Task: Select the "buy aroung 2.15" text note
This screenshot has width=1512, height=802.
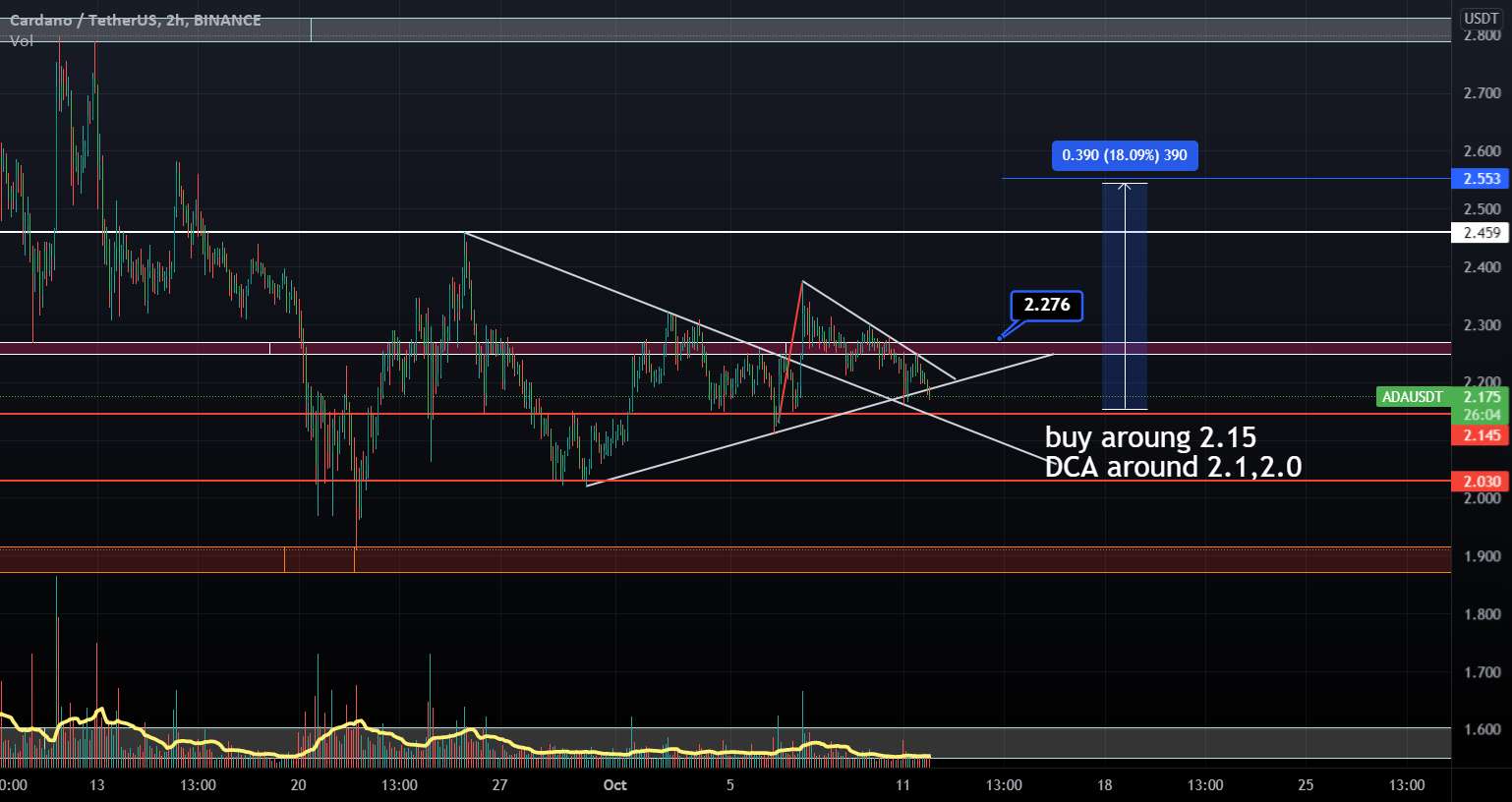Action: pos(1150,436)
